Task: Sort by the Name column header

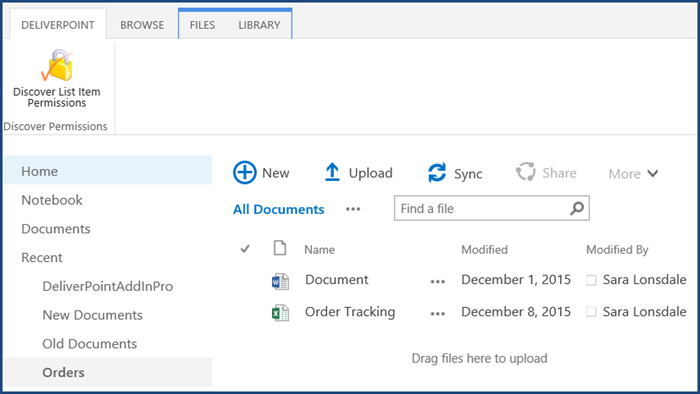Action: 320,249
